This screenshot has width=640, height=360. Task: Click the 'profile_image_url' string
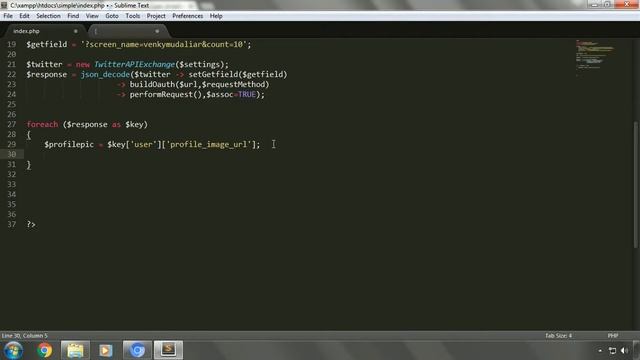pyautogui.click(x=209, y=144)
